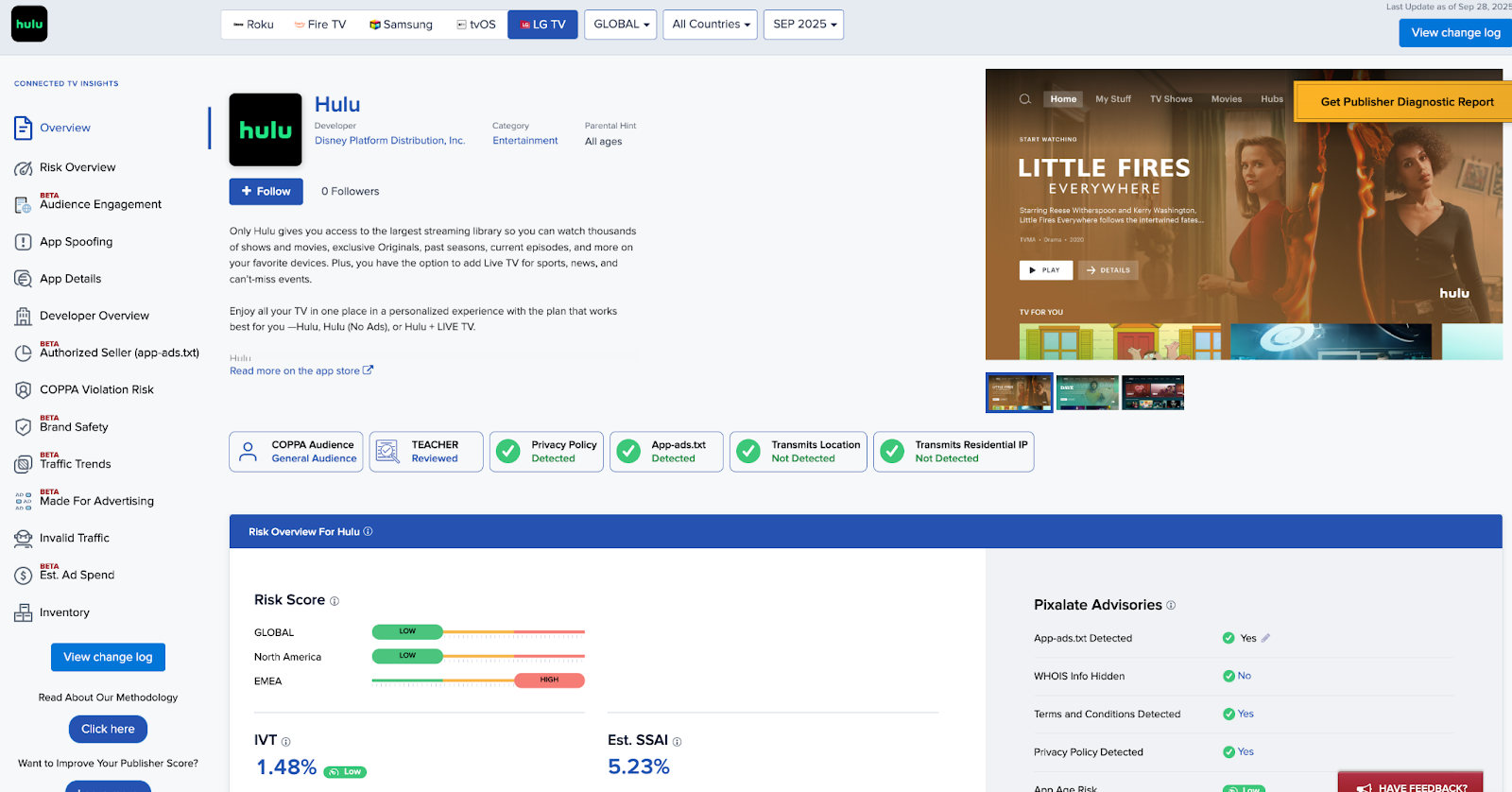Choose the Samsung platform option
1512x792 pixels.
click(401, 25)
